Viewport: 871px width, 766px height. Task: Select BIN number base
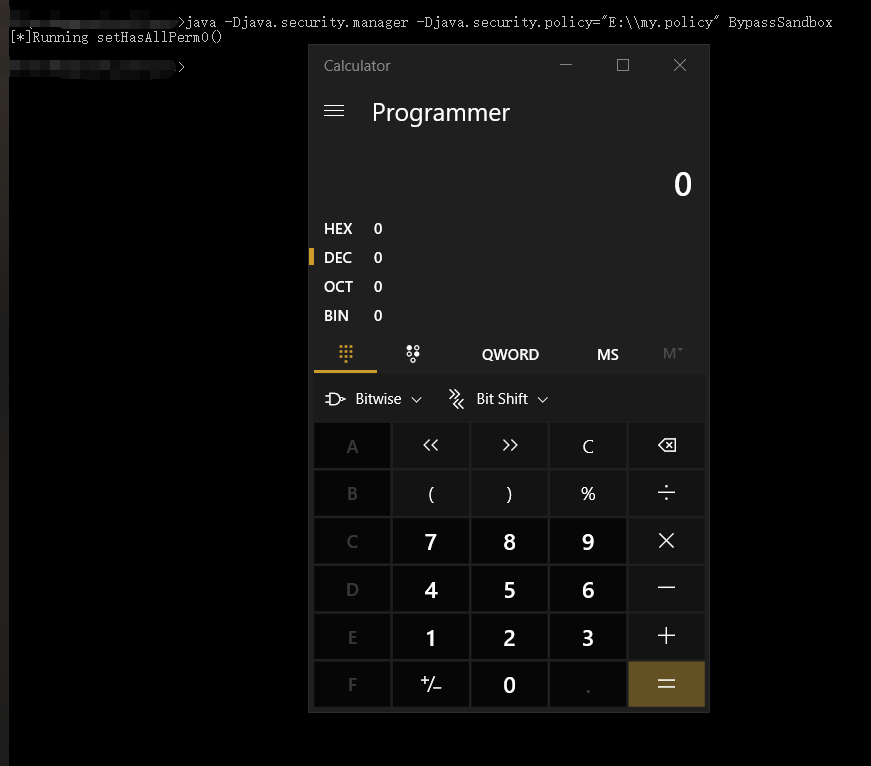pos(339,316)
